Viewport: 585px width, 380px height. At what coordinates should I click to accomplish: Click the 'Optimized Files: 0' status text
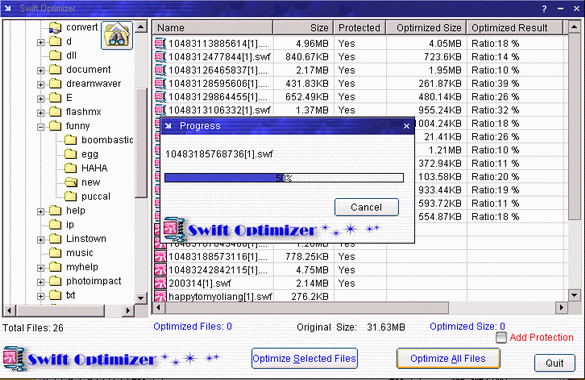pos(193,327)
